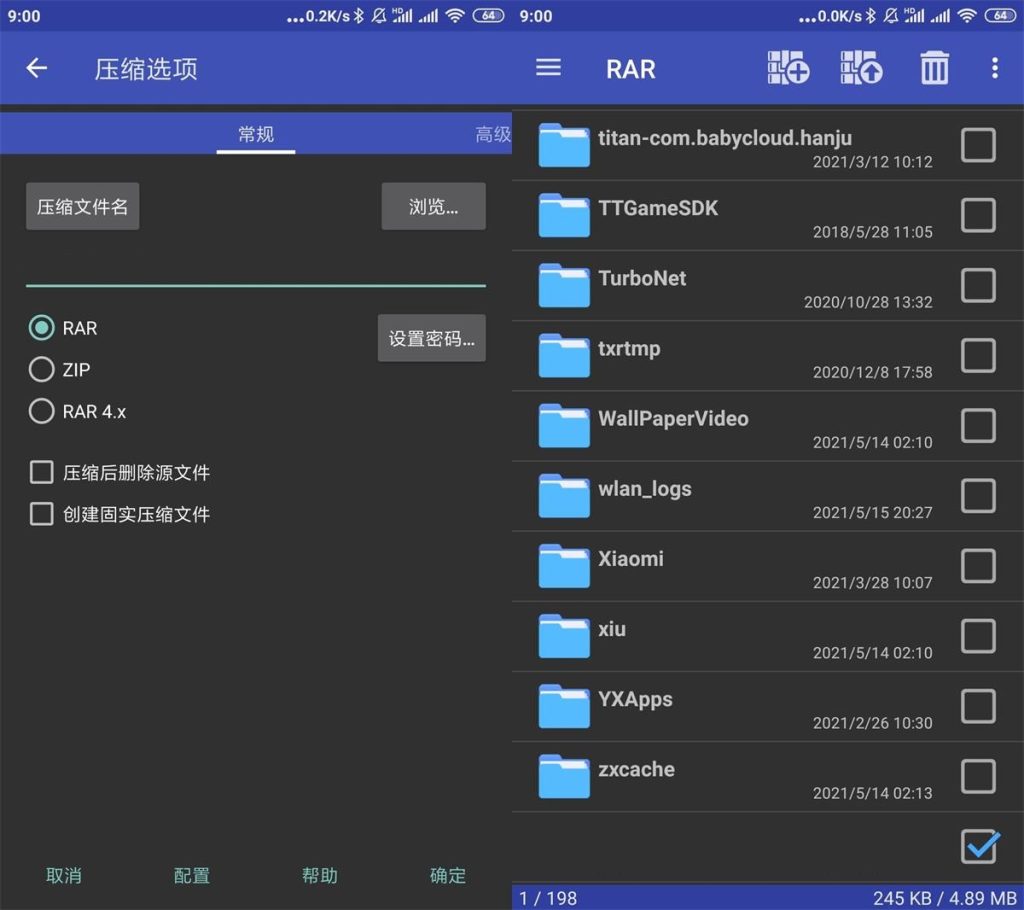Open the wlan_logs folder icon
Screen dimensions: 1024x910
[x=563, y=495]
